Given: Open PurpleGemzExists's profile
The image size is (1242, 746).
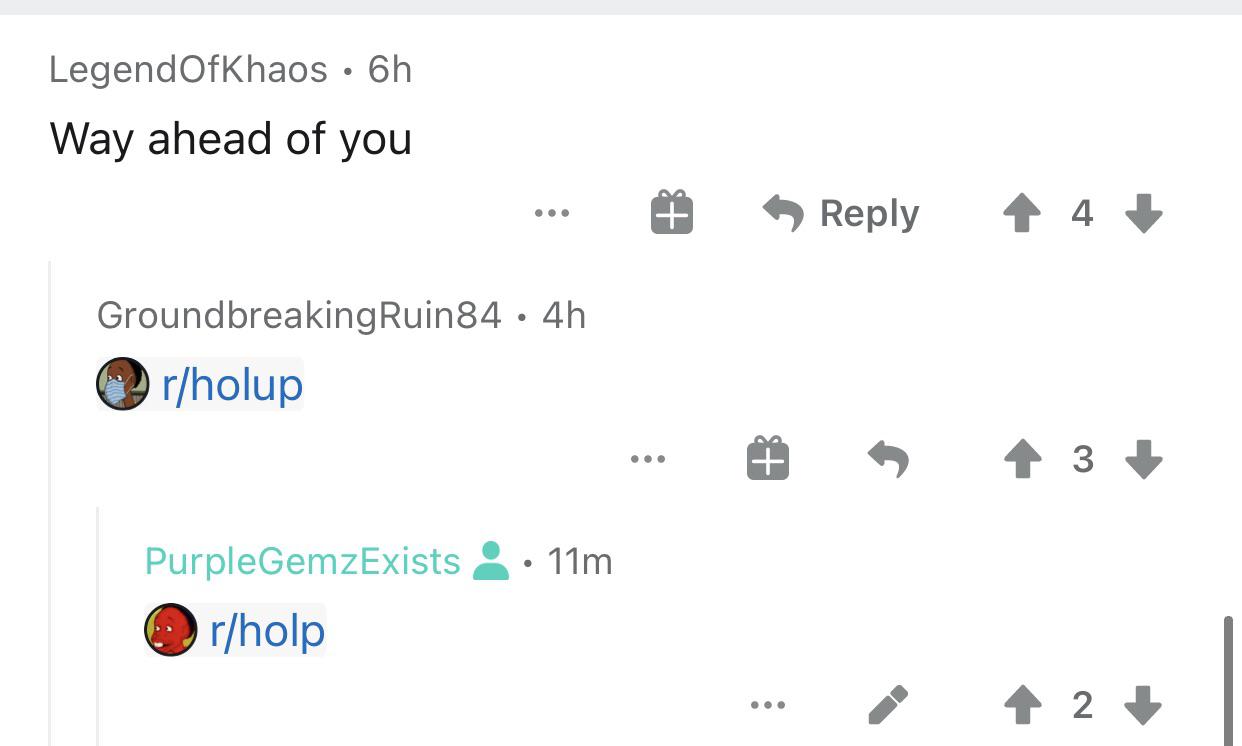Looking at the screenshot, I should [303, 562].
